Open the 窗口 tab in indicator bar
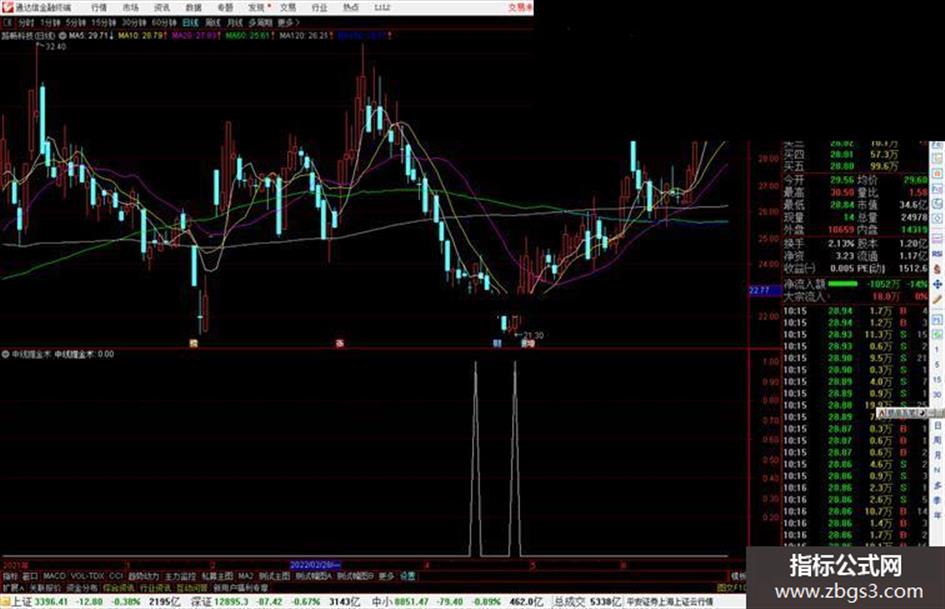Screen dimensions: 945x609 coord(30,576)
